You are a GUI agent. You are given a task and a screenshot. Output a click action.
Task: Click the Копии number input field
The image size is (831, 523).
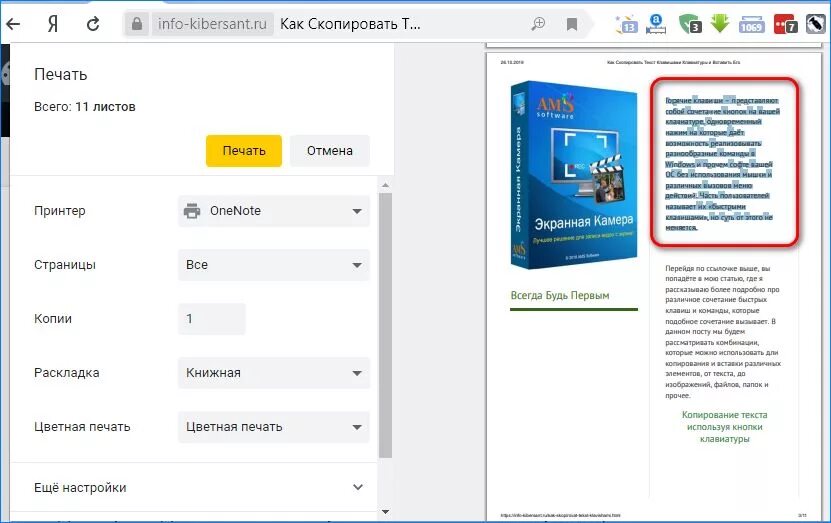[x=212, y=319]
